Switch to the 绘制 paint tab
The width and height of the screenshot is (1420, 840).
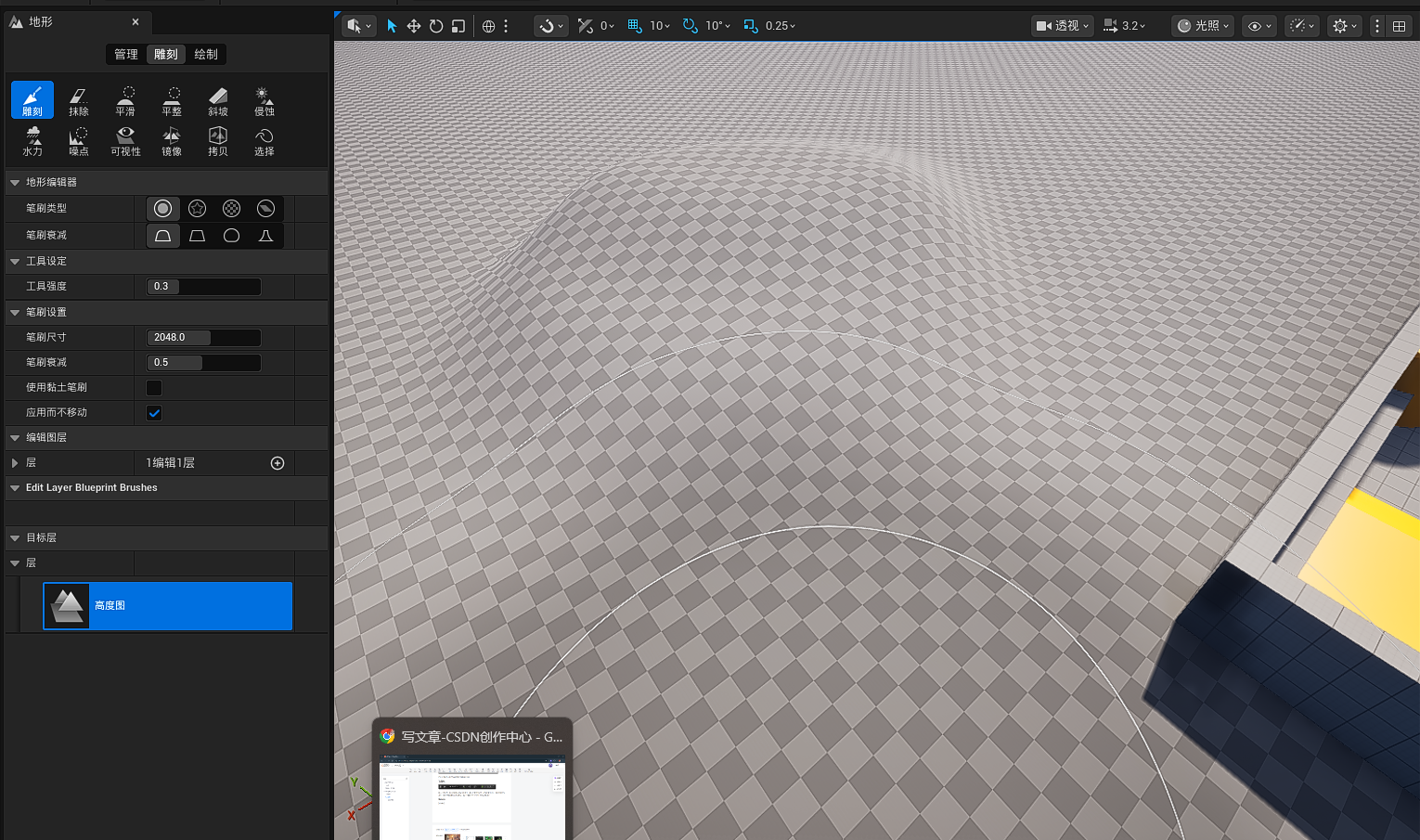click(206, 55)
